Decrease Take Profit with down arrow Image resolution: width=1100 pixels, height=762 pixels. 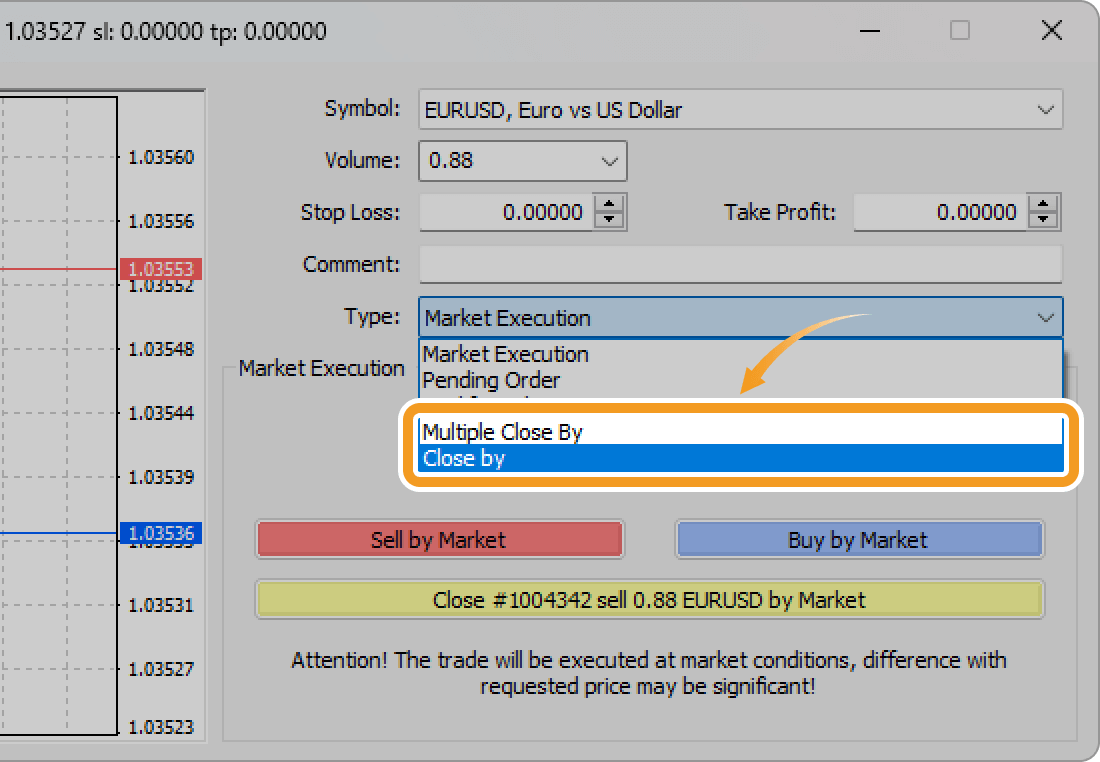pyautogui.click(x=1043, y=221)
